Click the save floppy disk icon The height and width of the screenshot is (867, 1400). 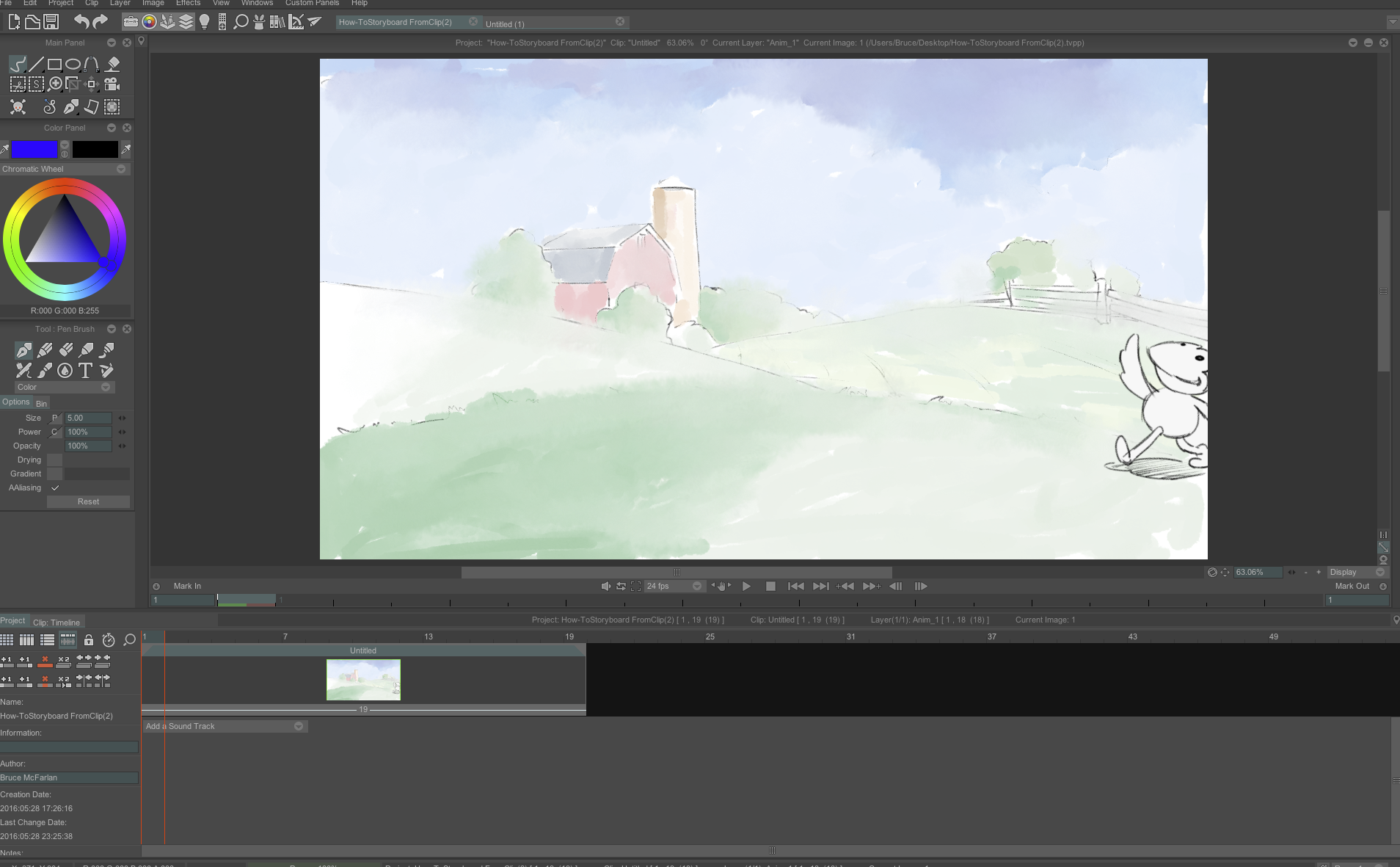(51, 22)
